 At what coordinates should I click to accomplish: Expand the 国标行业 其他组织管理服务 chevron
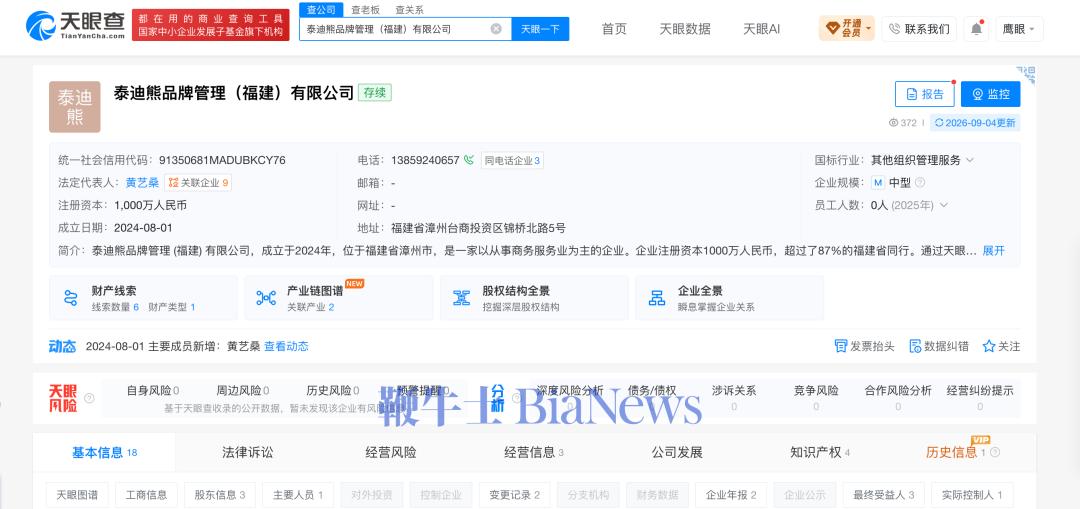click(x=970, y=160)
